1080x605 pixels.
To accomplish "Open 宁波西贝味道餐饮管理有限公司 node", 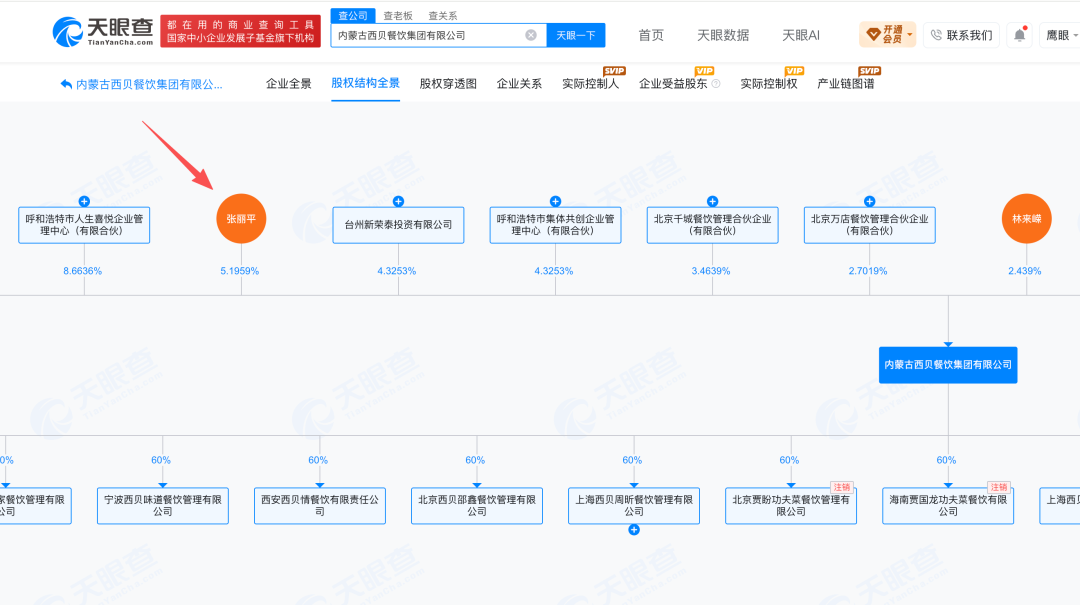I will coord(163,506).
